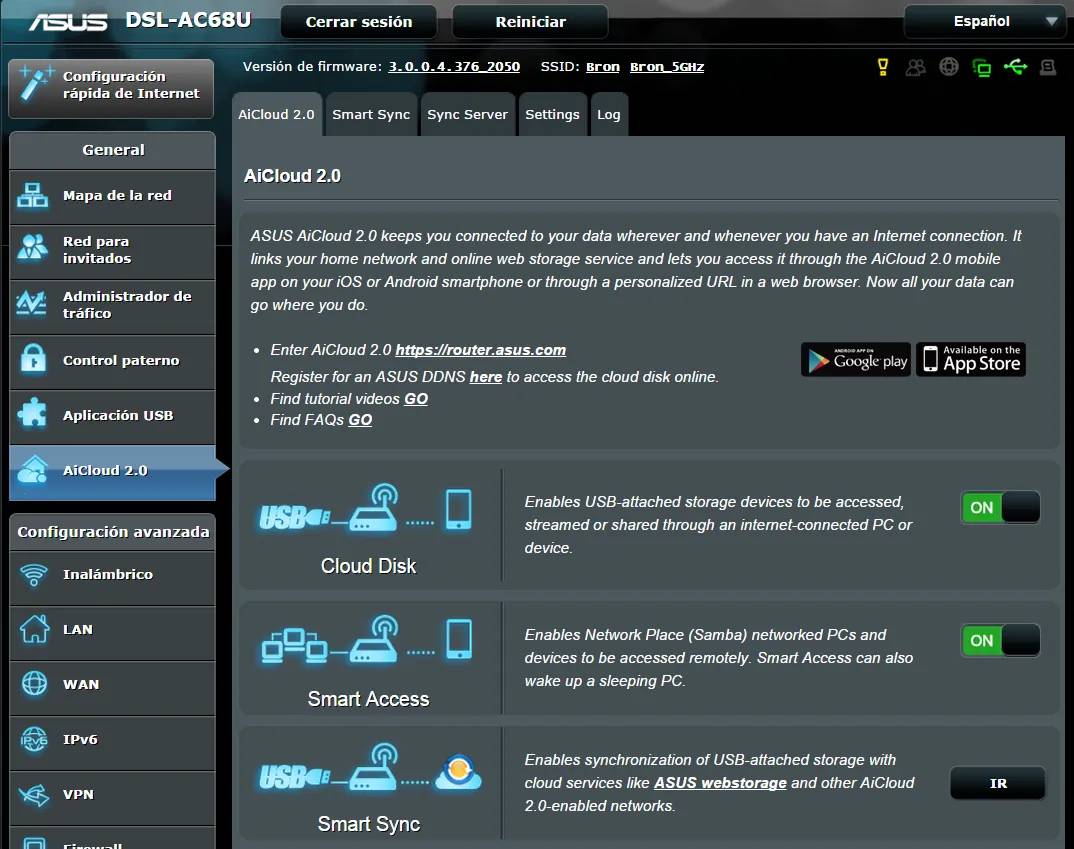The width and height of the screenshot is (1074, 849).
Task: Click the connected clients status icon
Action: 915,65
